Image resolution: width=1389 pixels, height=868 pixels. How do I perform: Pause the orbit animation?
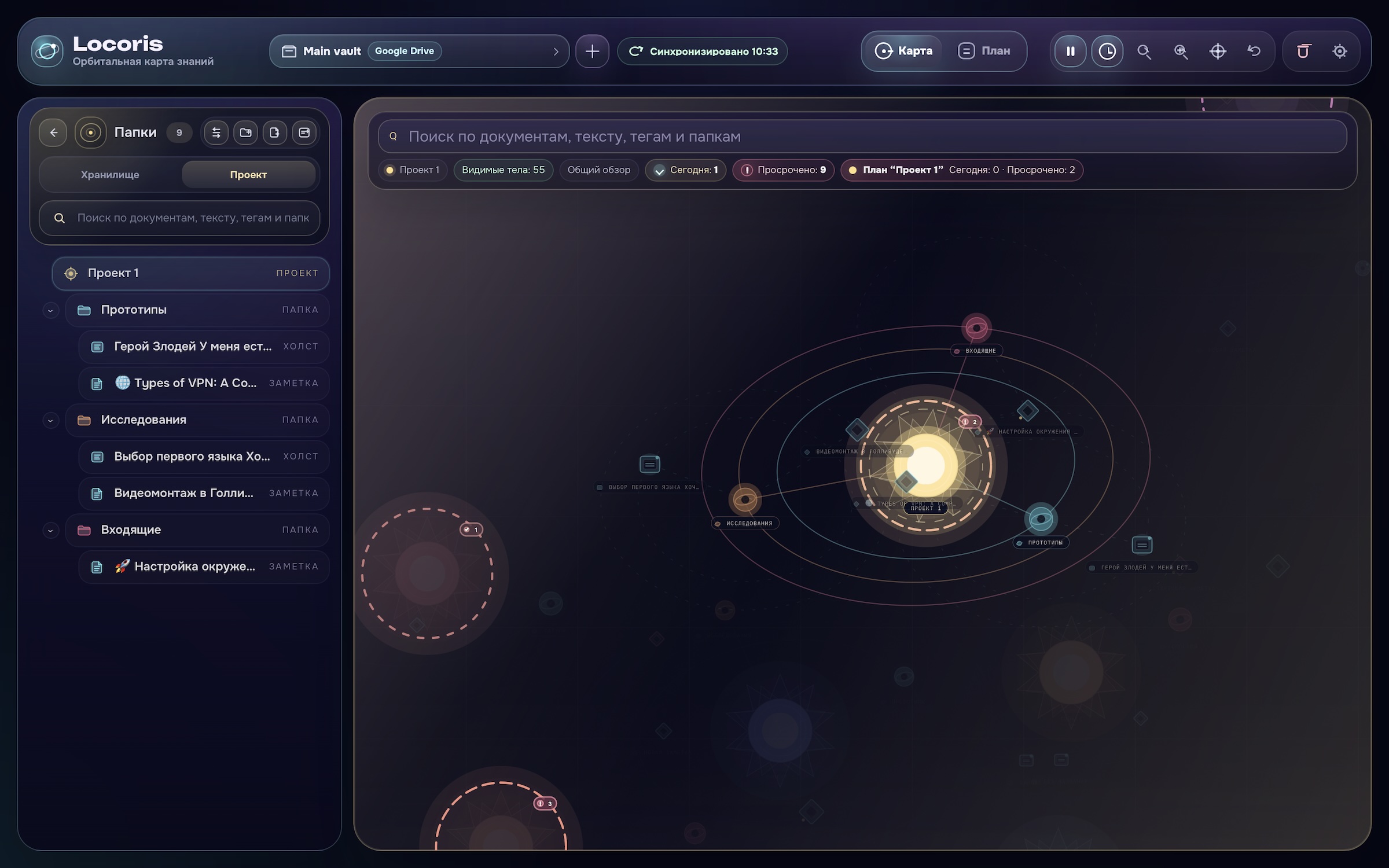1070,52
